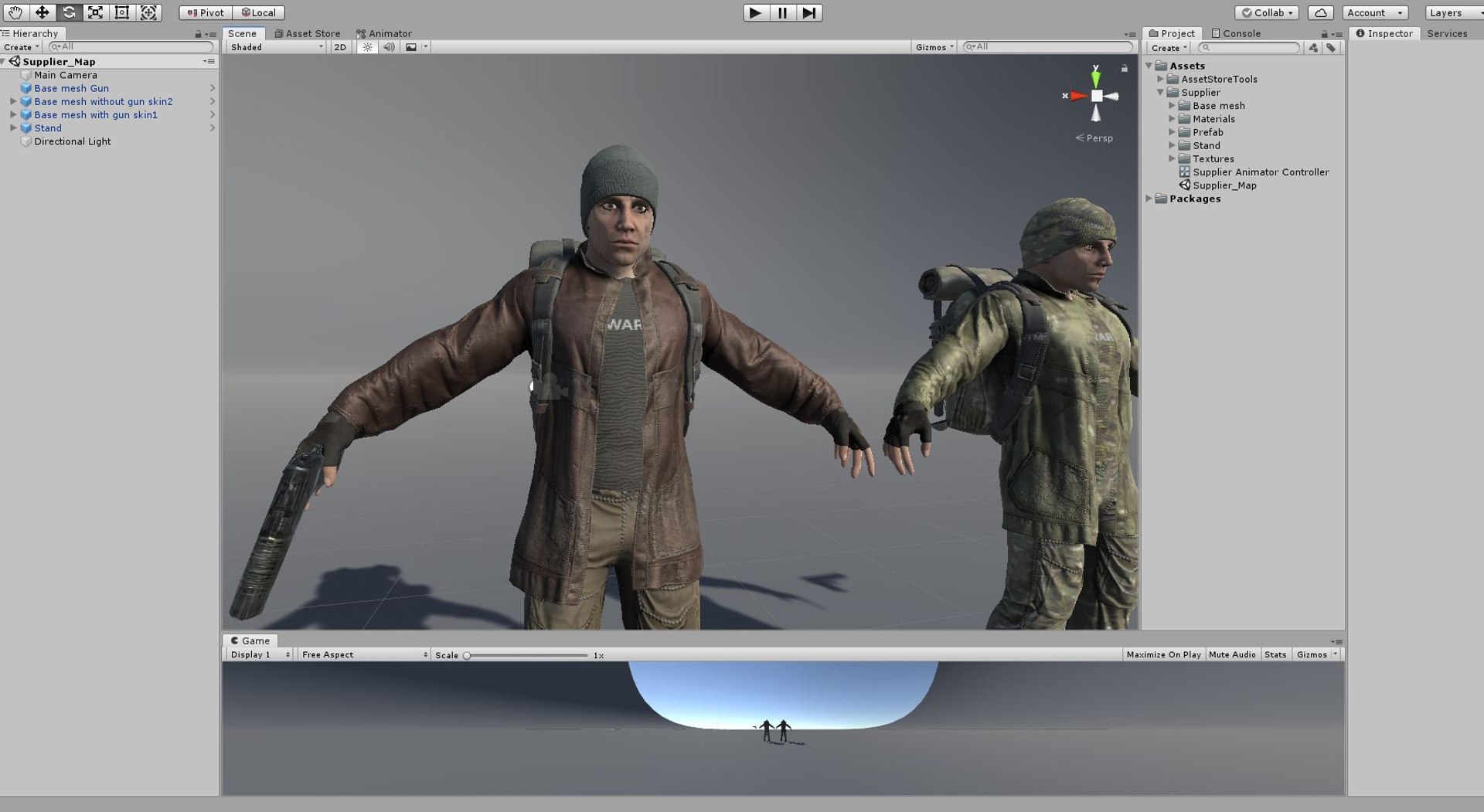Screen dimensions: 1484x812
Task: Open the Cloud services icon
Action: [x=1321, y=12]
